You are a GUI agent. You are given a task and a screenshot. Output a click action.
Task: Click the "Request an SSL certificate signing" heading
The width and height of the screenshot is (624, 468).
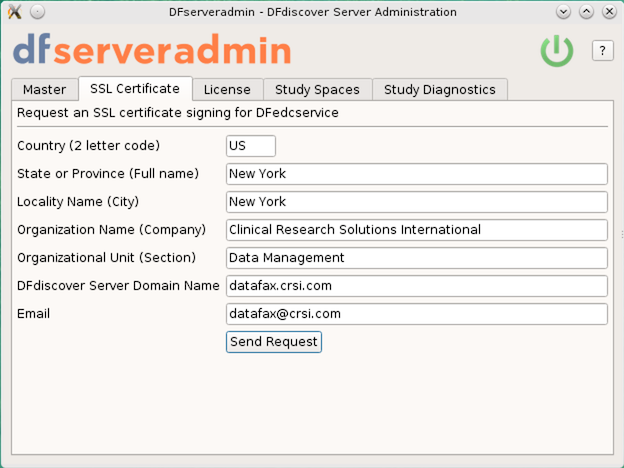pos(178,113)
